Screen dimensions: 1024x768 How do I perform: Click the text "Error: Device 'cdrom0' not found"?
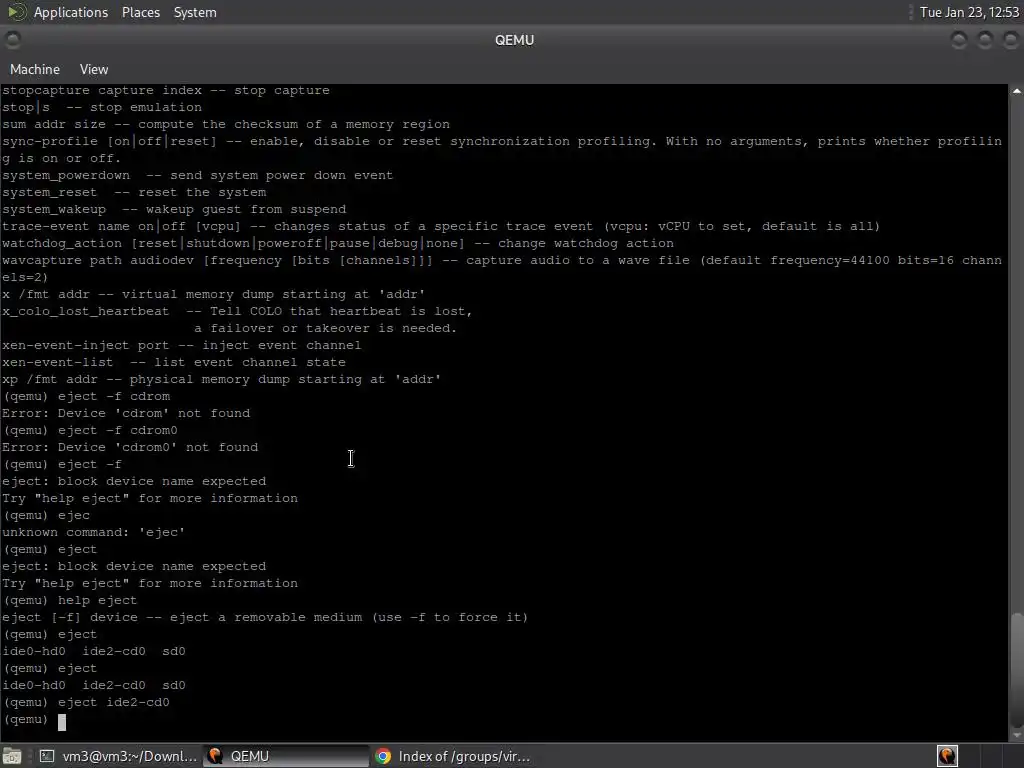tap(130, 447)
